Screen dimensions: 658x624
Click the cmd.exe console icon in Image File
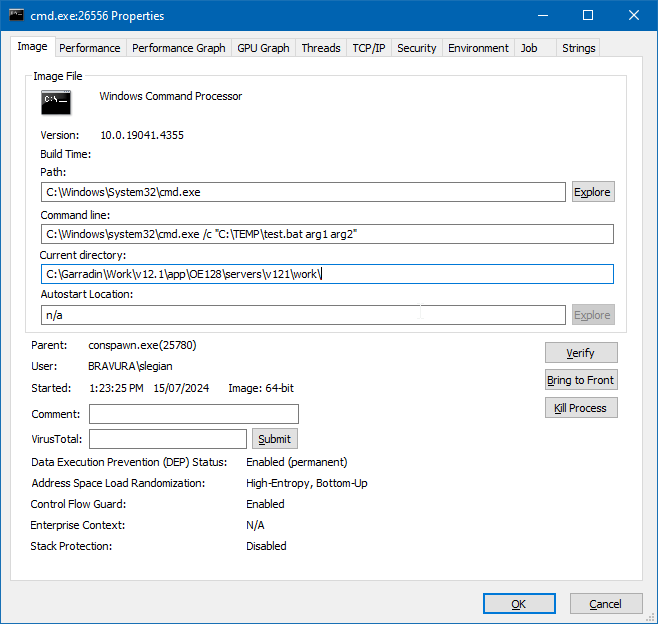56,102
